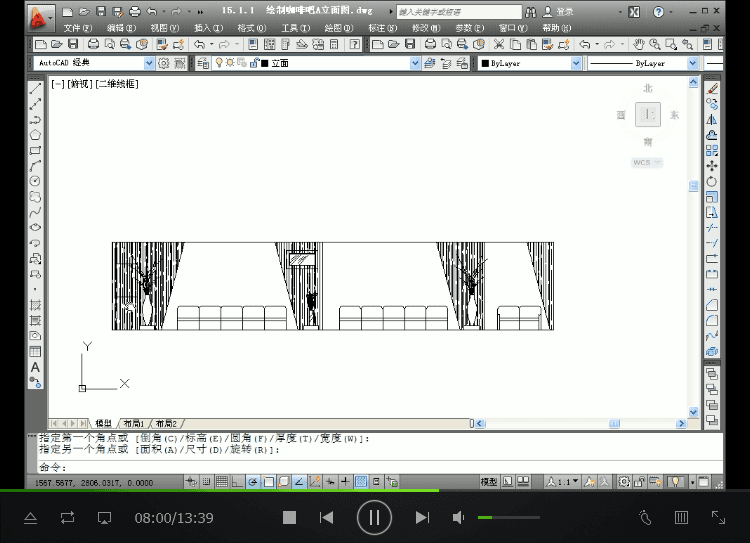
Task: Toggle Quick Properties in status bar
Action: (x=376, y=482)
